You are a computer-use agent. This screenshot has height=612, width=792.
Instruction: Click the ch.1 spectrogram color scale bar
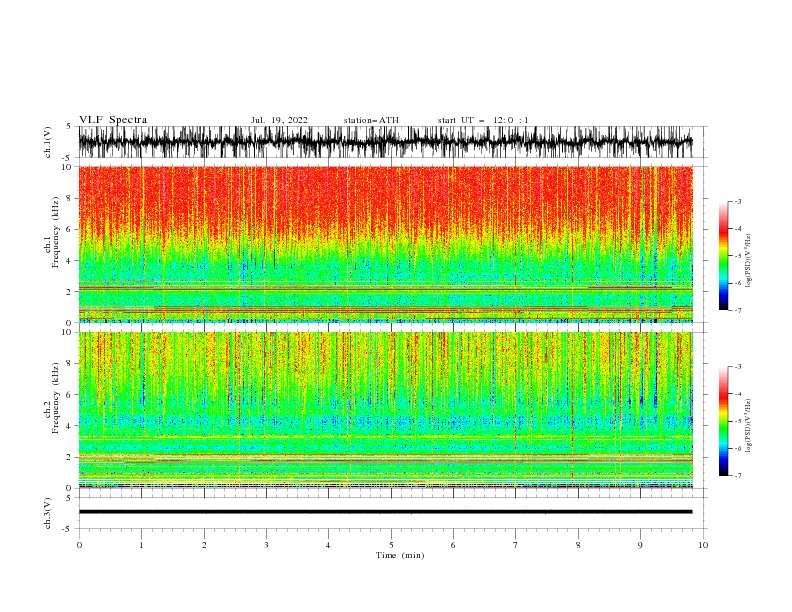tap(723, 256)
